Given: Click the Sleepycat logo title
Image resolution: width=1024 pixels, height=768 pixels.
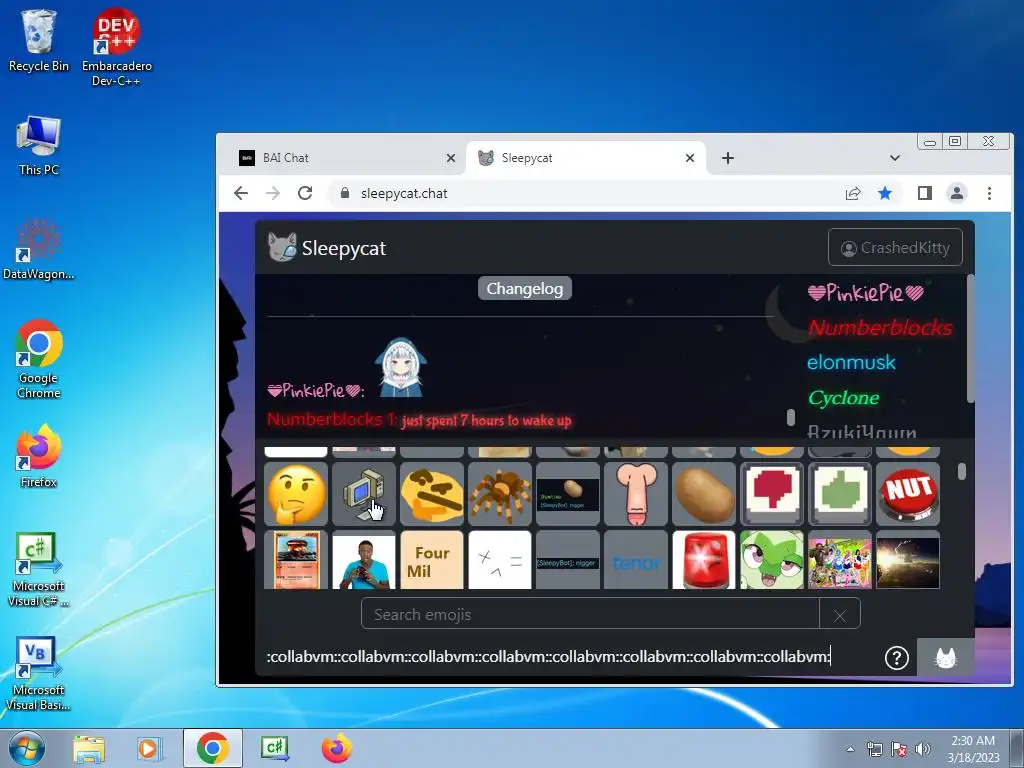Looking at the screenshot, I should click(x=327, y=248).
